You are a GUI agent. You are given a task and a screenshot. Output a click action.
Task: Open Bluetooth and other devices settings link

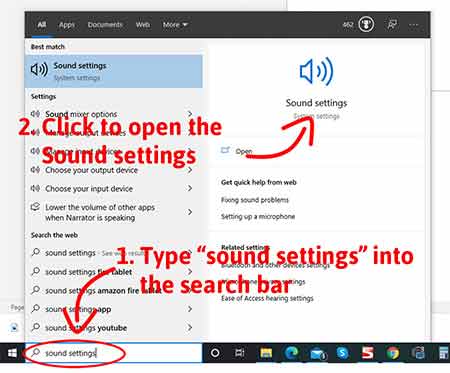pos(275,266)
